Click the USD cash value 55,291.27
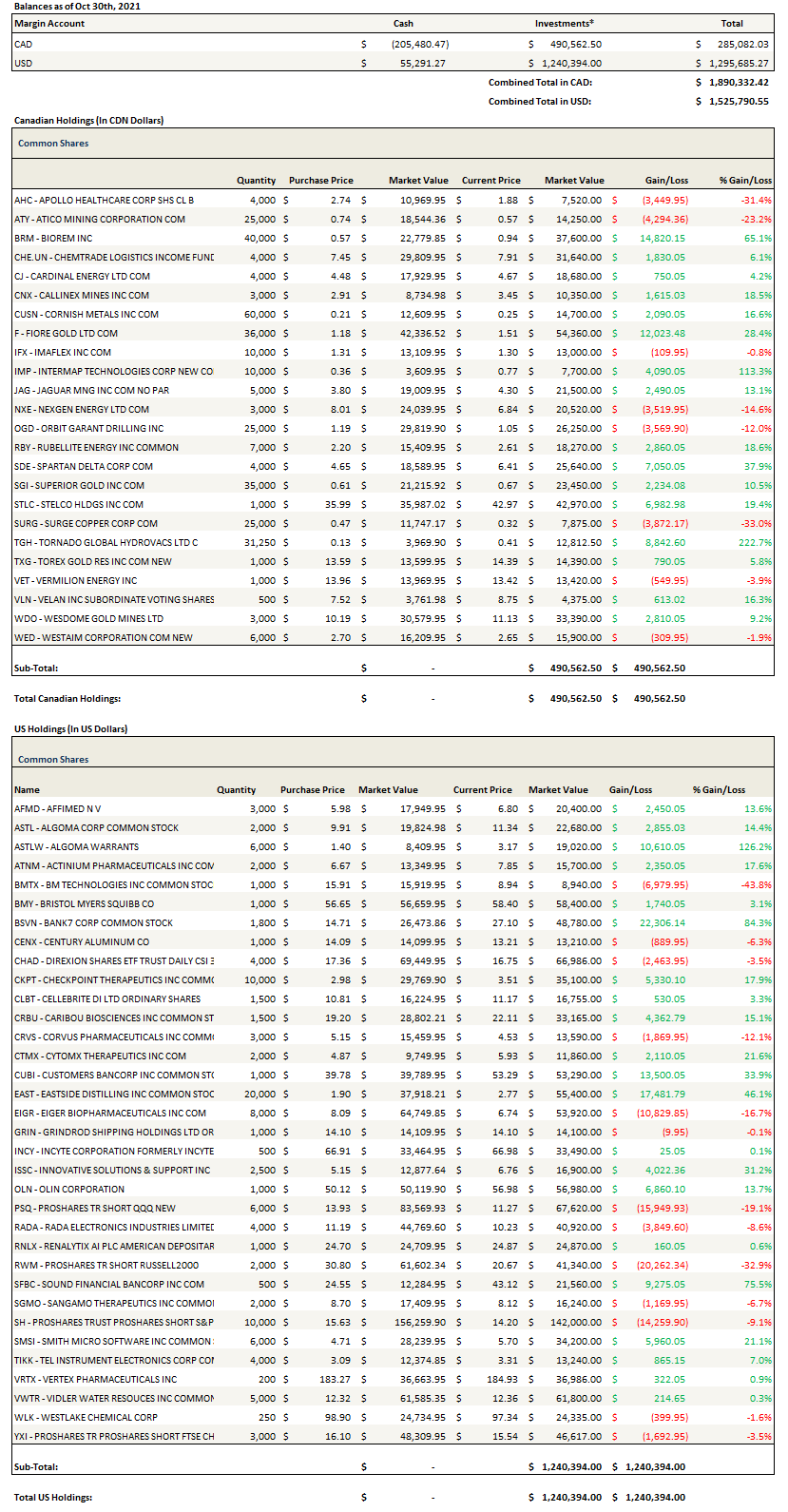This screenshot has width=788, height=1512. [x=422, y=64]
